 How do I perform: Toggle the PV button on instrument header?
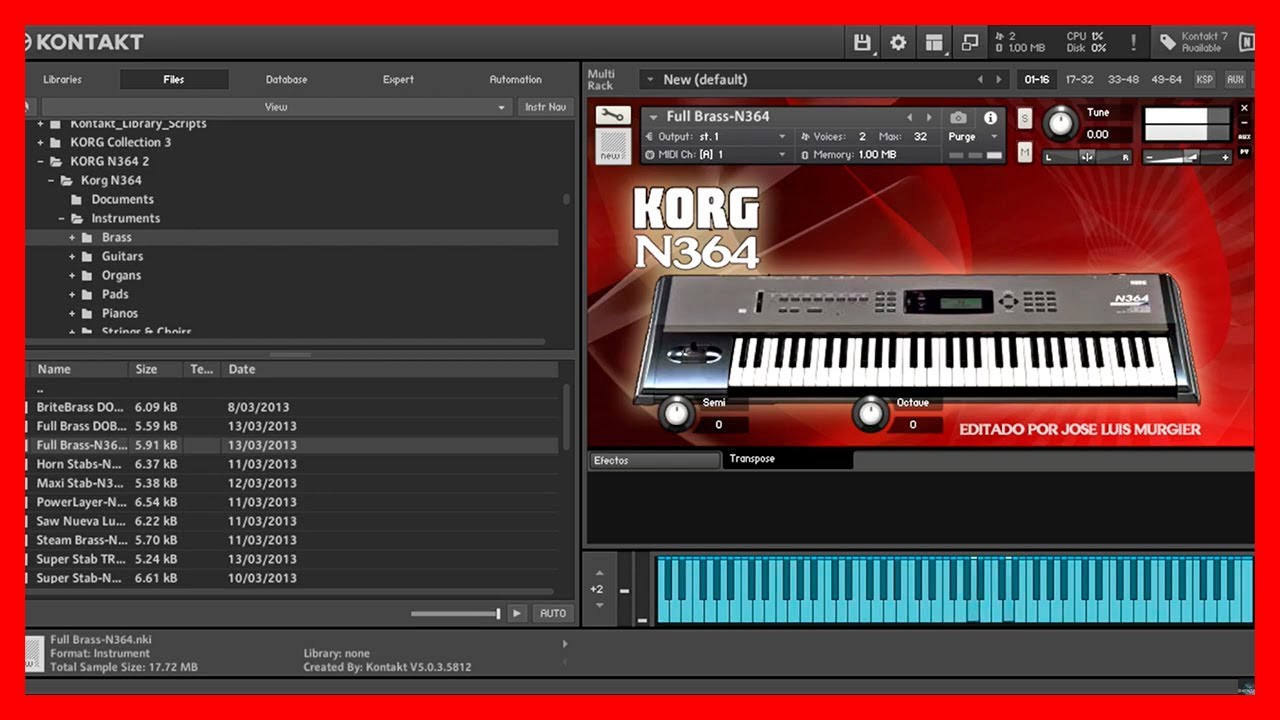pos(1245,151)
